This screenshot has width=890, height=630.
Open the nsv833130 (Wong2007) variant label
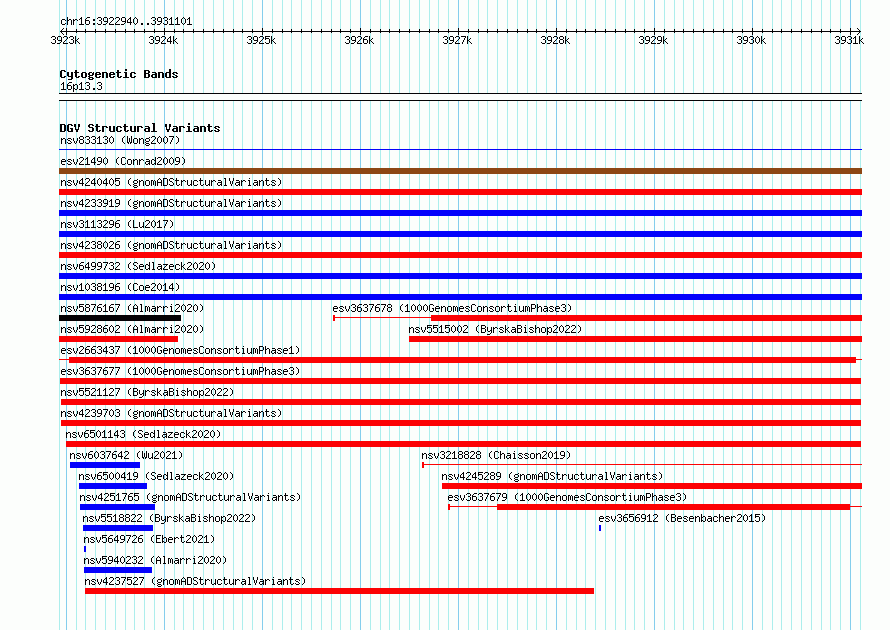tap(120, 140)
